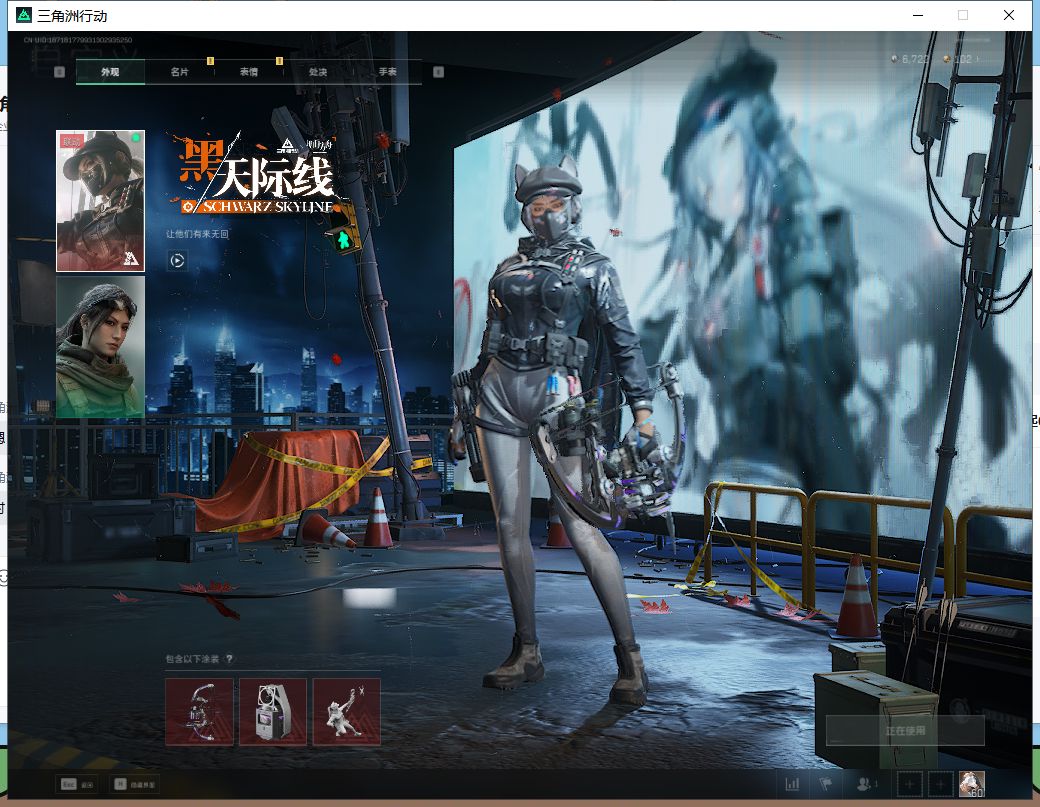Click the next-tab key icon right of 手表

(x=438, y=72)
